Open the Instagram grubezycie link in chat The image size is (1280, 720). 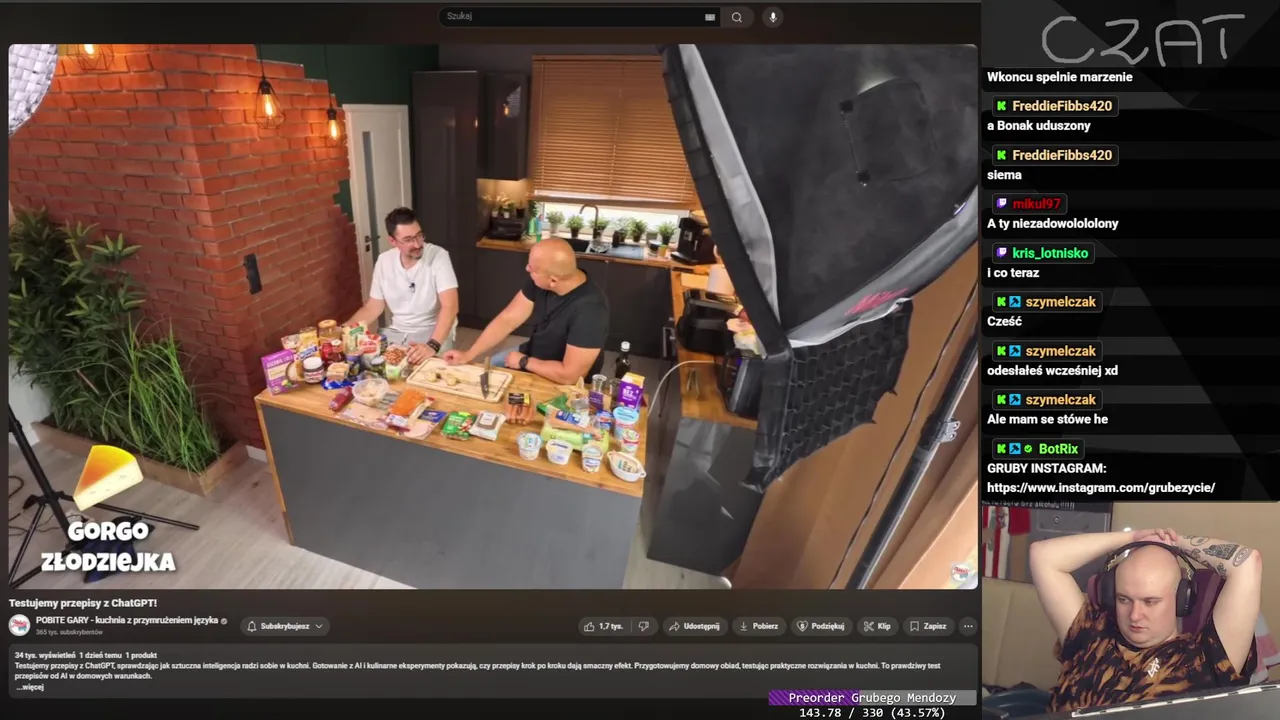click(x=1101, y=488)
